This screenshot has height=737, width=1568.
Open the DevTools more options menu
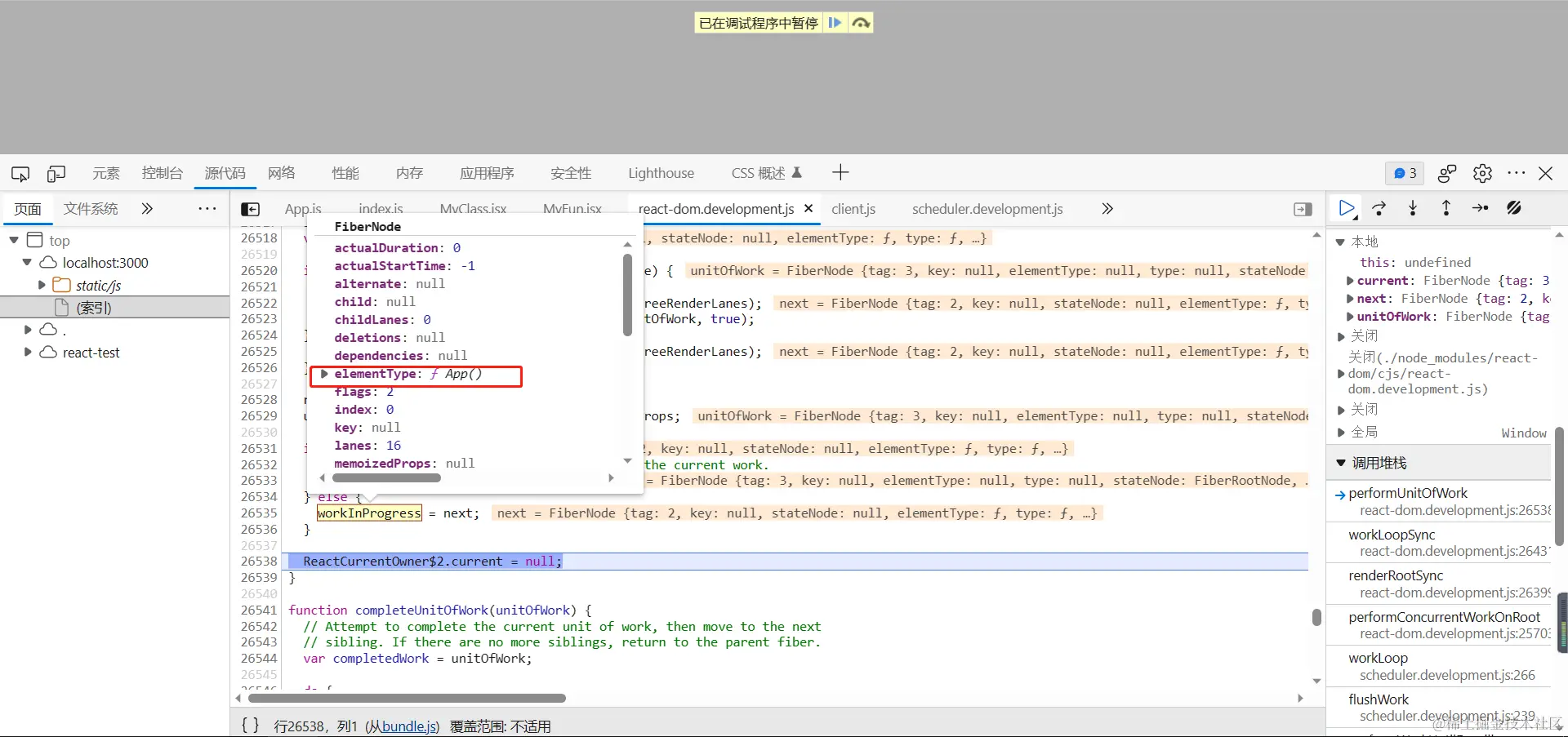pyautogui.click(x=1517, y=173)
